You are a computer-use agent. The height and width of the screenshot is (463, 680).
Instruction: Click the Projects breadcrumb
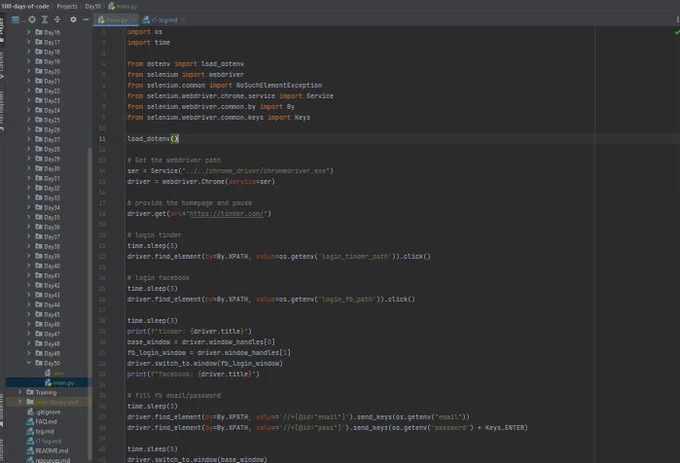[x=67, y=6]
